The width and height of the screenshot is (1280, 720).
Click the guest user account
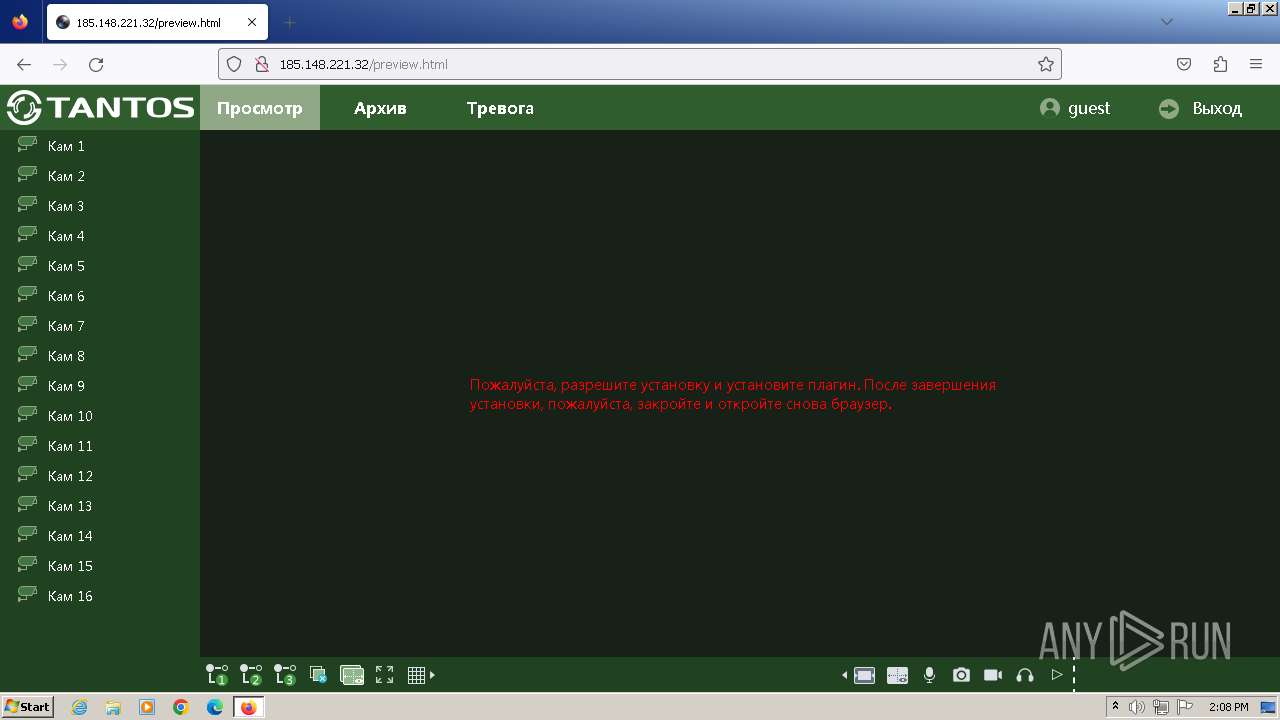tap(1075, 108)
